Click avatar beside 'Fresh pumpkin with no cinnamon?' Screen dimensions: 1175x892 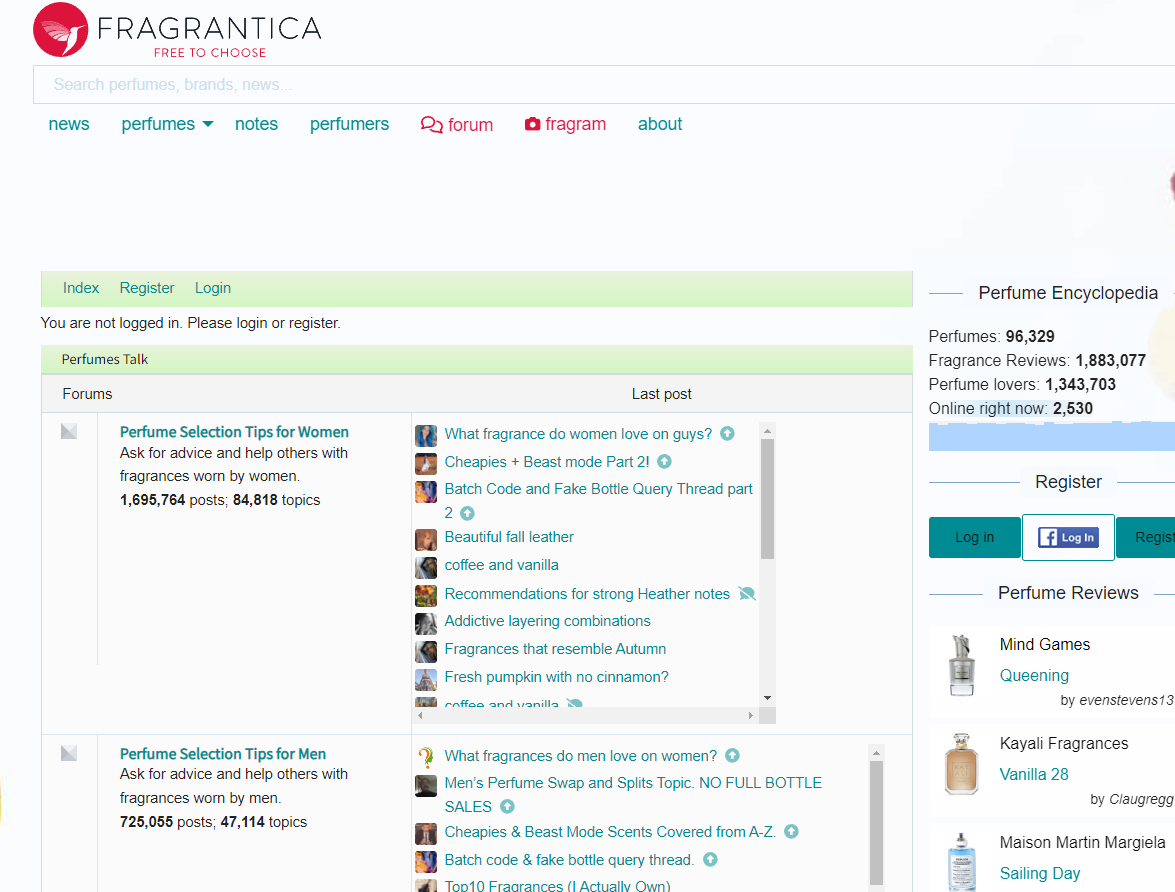tap(426, 680)
